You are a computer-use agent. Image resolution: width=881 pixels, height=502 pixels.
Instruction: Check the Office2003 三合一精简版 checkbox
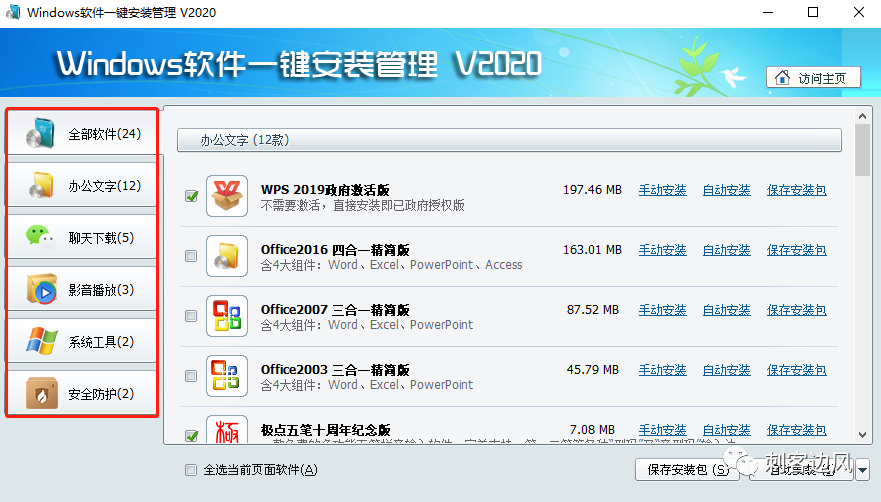click(191, 376)
